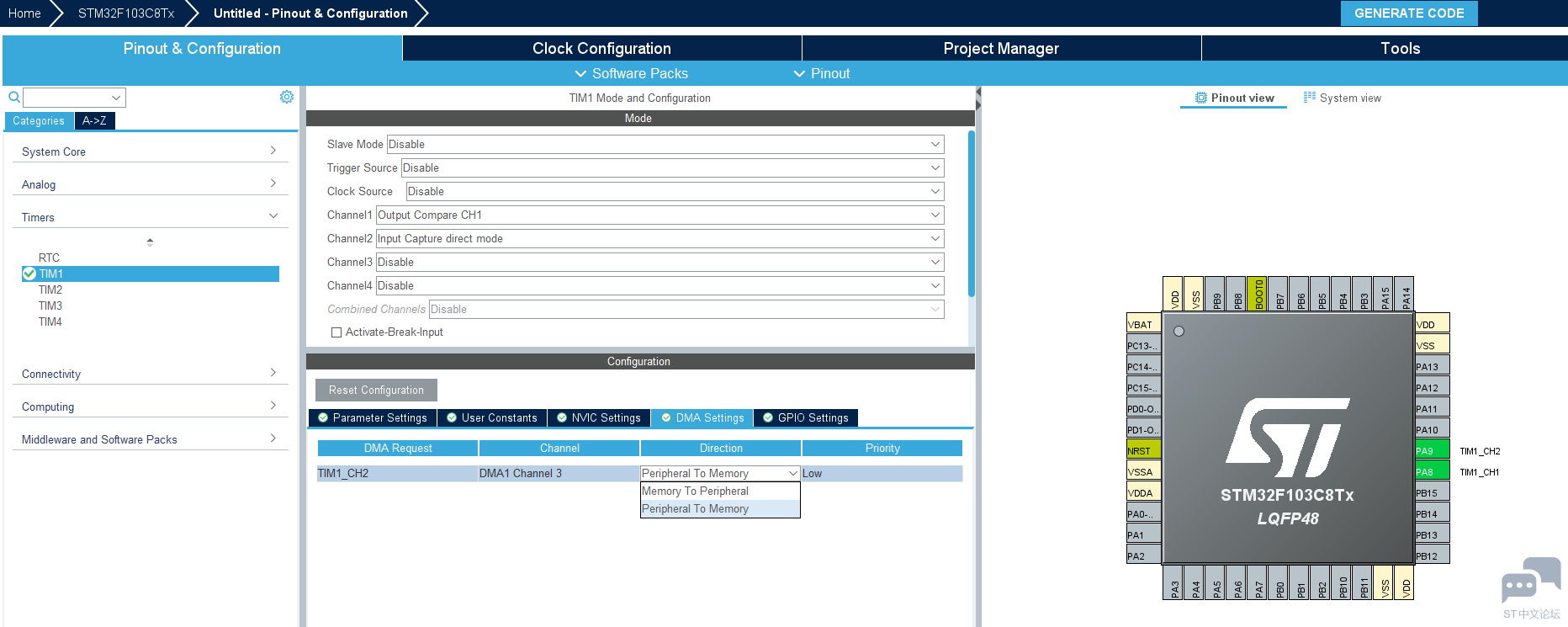Open the categories settings gear icon
Image resolution: width=1568 pixels, height=627 pixels.
pos(287,97)
